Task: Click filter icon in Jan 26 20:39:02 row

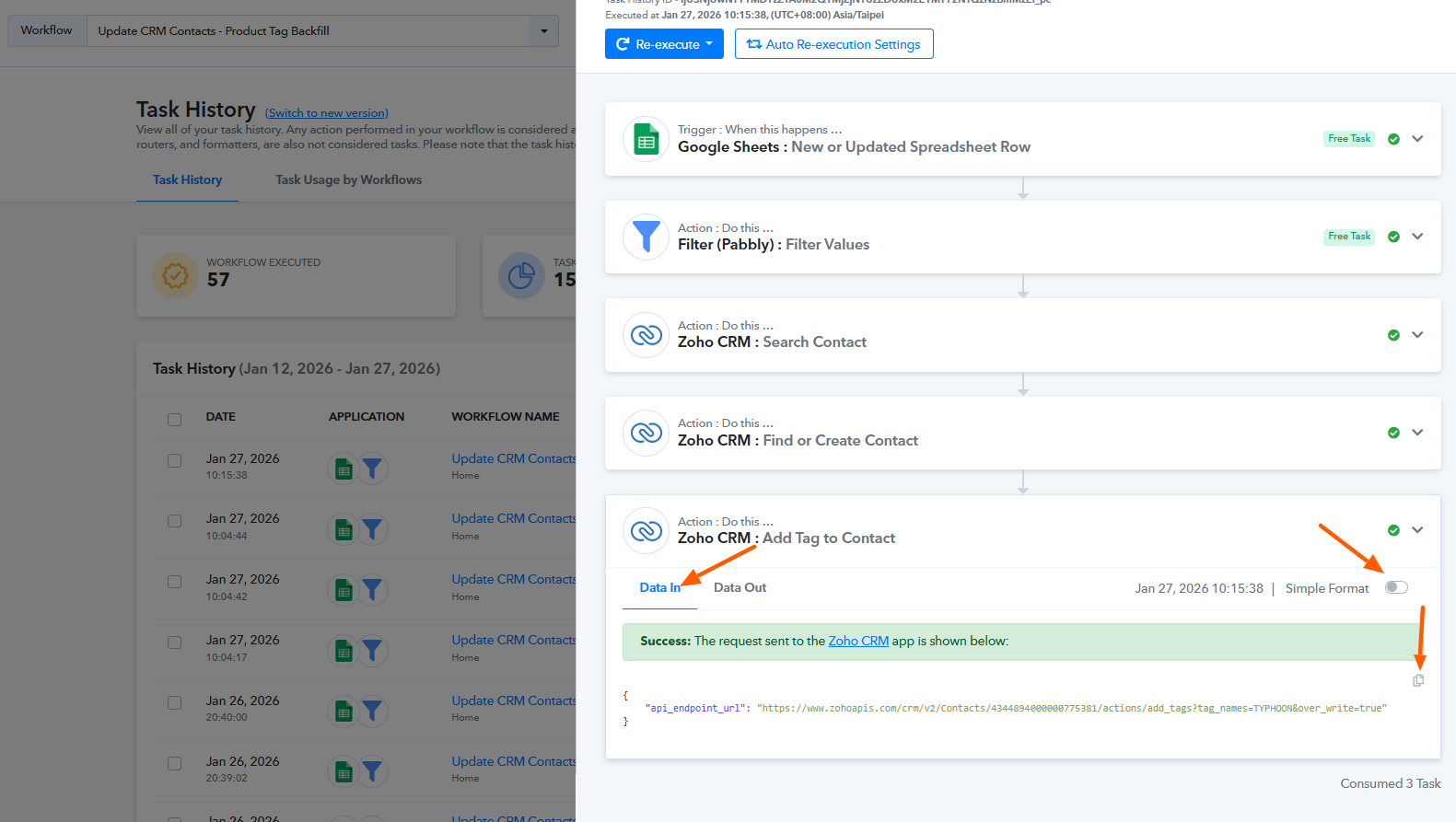Action: click(x=372, y=772)
